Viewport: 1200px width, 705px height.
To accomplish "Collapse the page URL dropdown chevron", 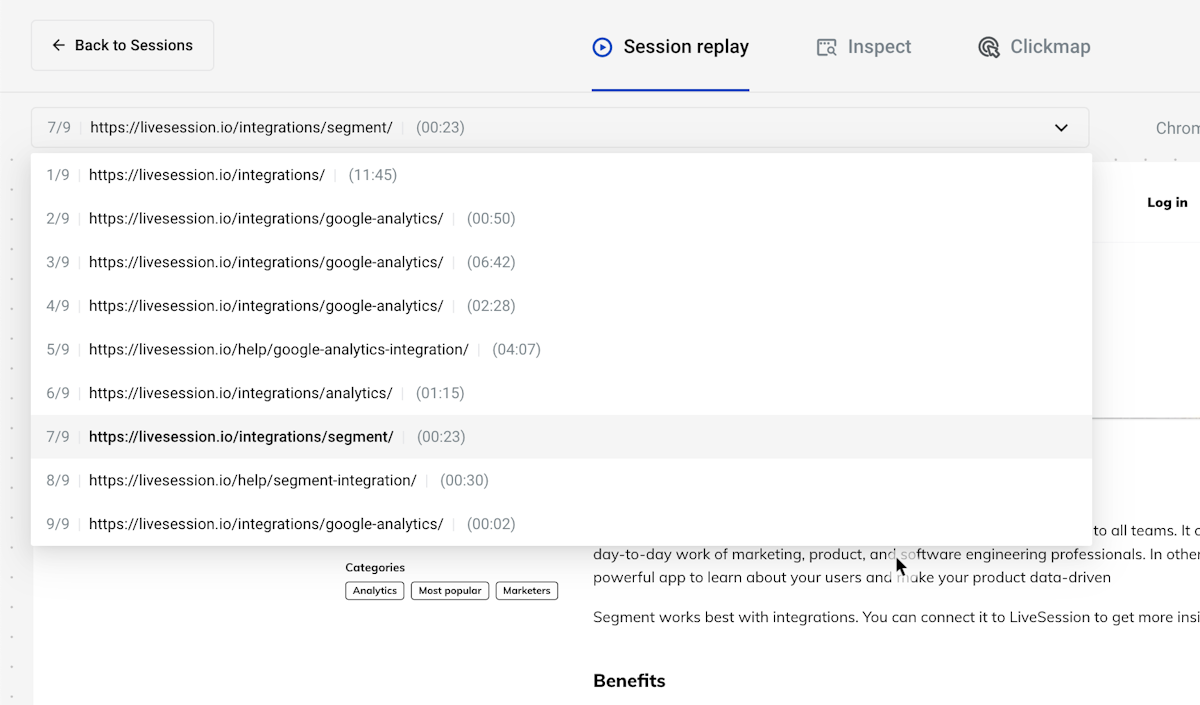I will coord(1061,128).
